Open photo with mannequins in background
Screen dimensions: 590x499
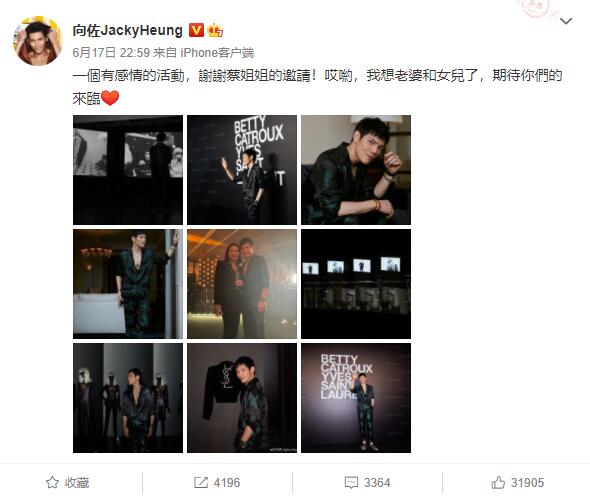point(128,398)
